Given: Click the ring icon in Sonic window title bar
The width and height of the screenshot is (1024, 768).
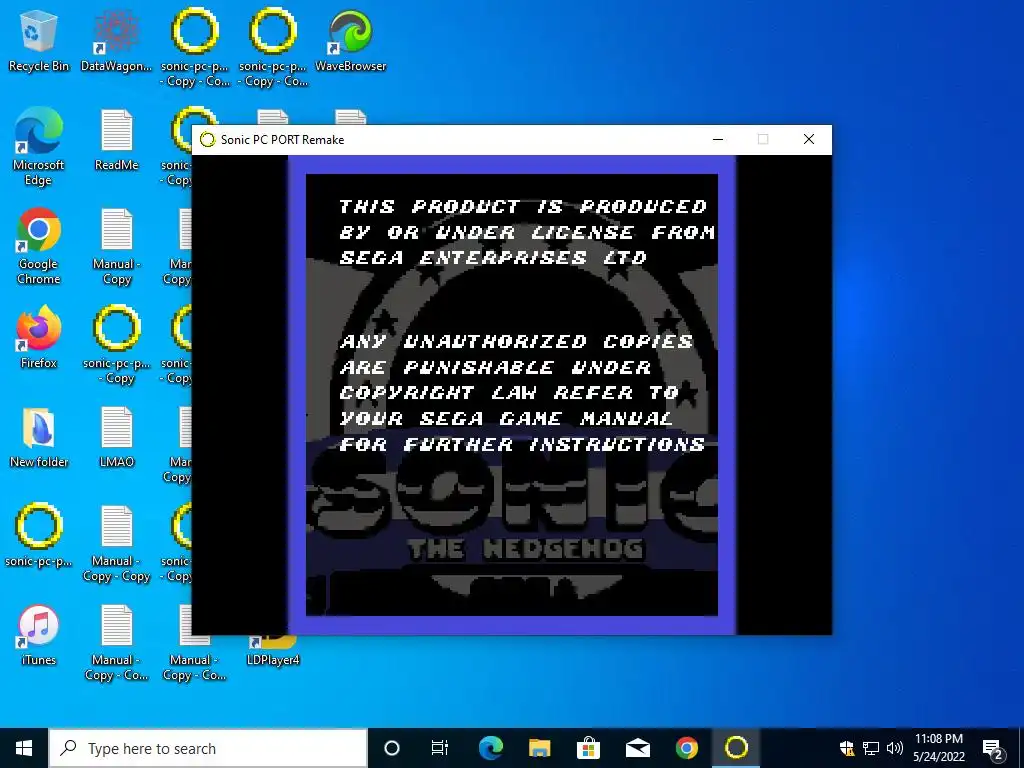Looking at the screenshot, I should click(207, 140).
